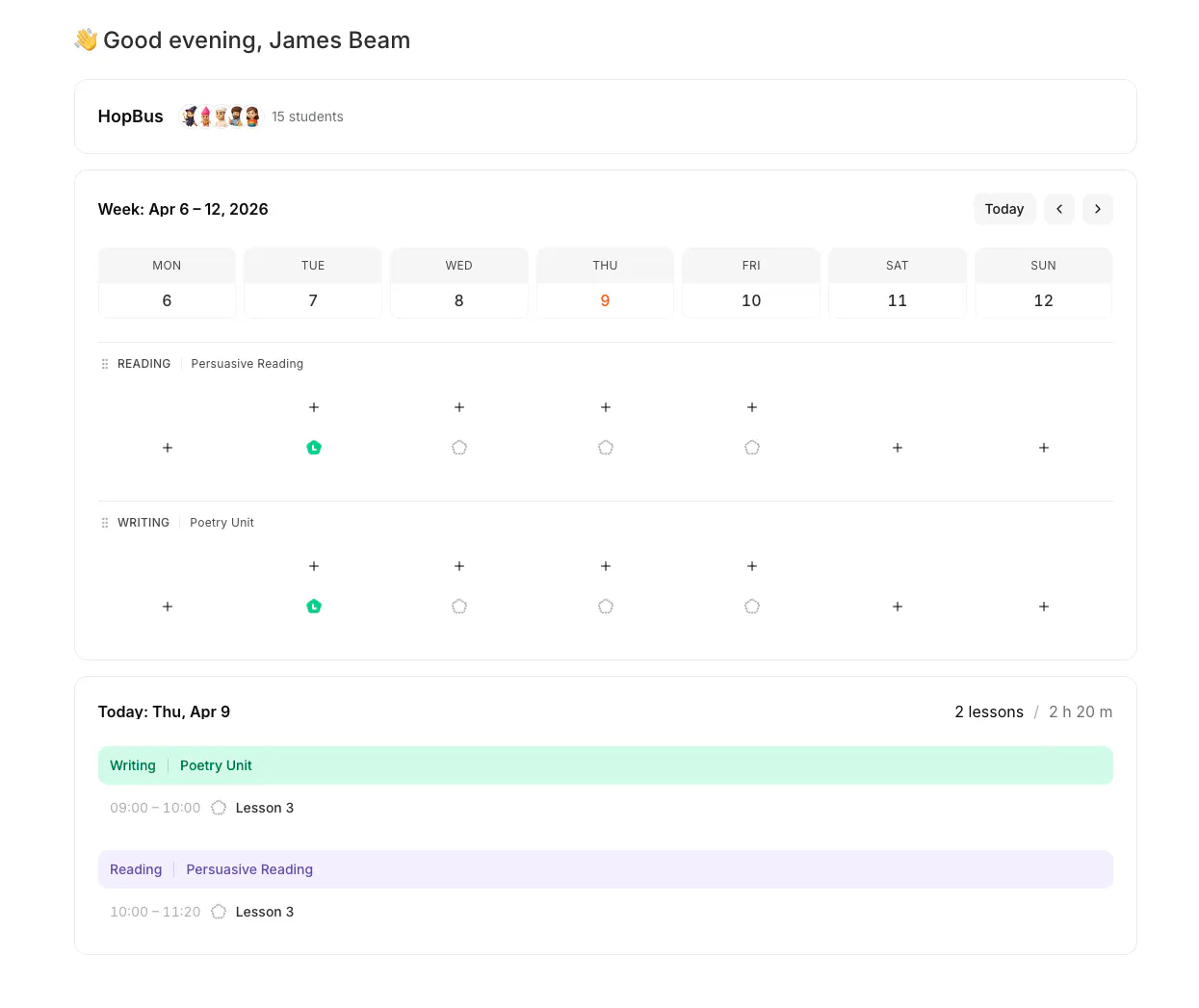Click the Today: Thu, Apr 9 heading
This screenshot has width=1199, height=1008.
click(164, 711)
